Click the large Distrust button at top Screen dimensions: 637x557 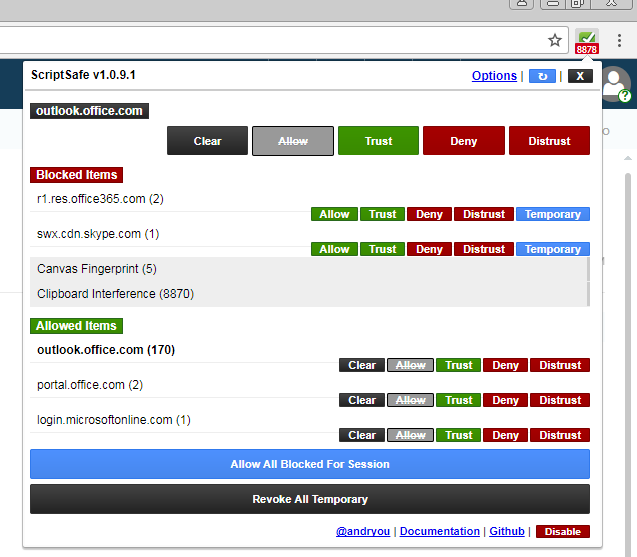pos(549,141)
